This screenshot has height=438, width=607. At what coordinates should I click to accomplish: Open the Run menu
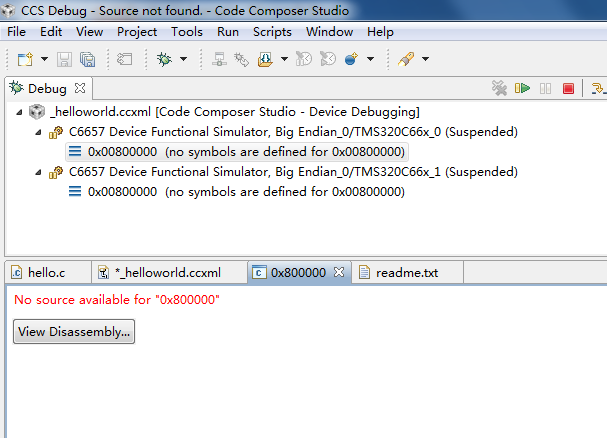point(228,32)
